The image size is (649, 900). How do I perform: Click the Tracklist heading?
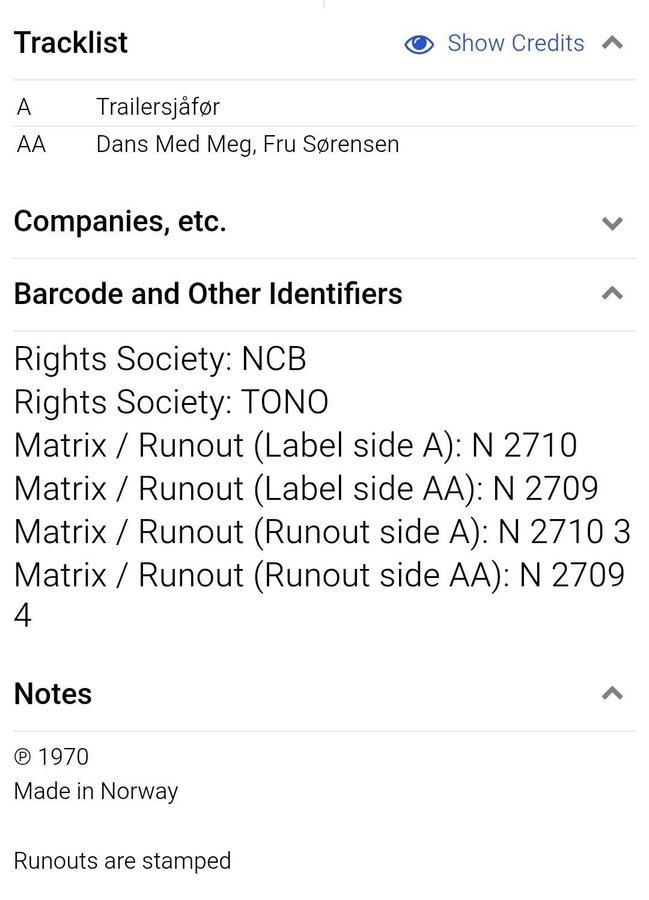71,43
